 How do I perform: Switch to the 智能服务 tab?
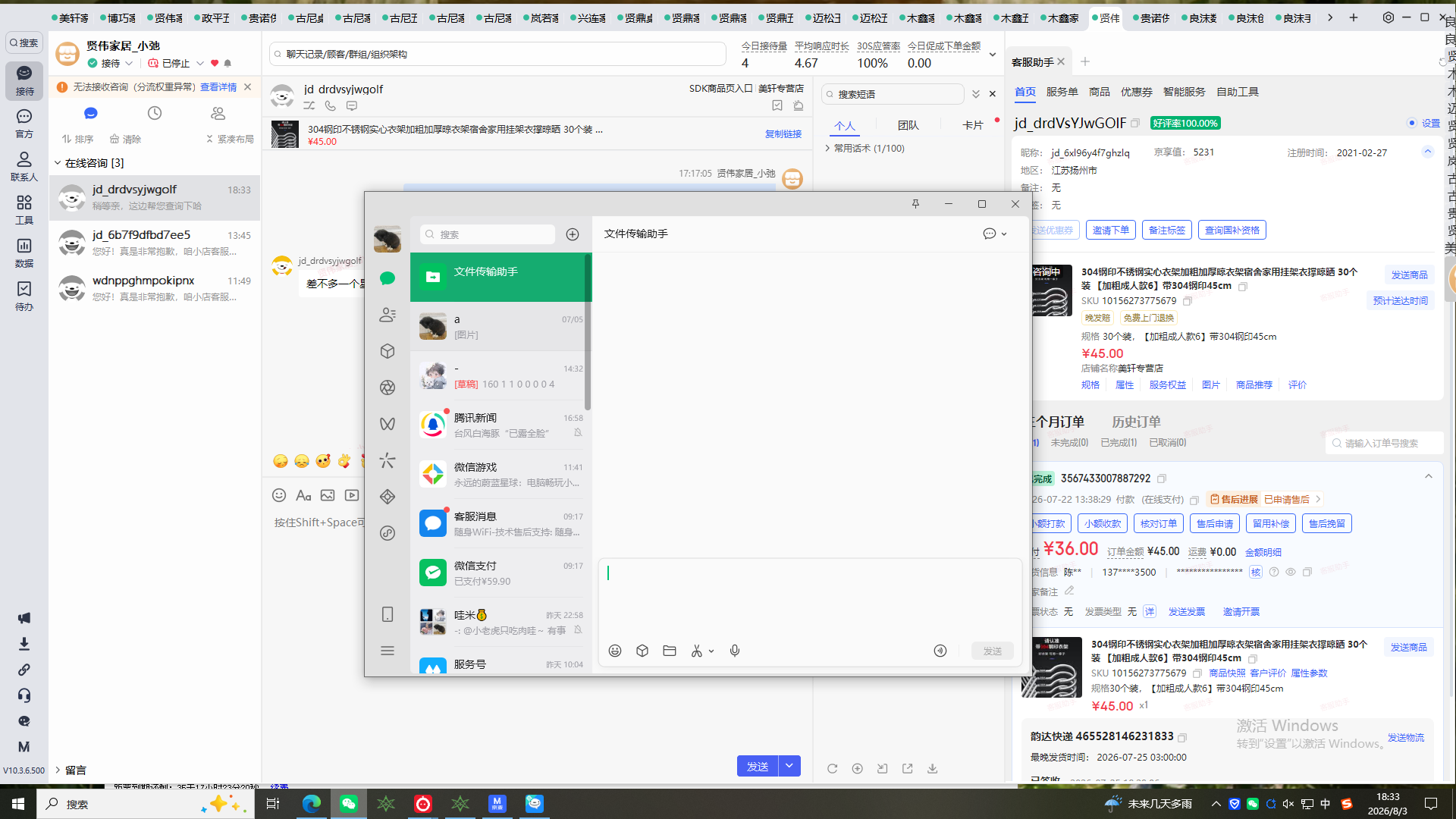[x=1184, y=92]
